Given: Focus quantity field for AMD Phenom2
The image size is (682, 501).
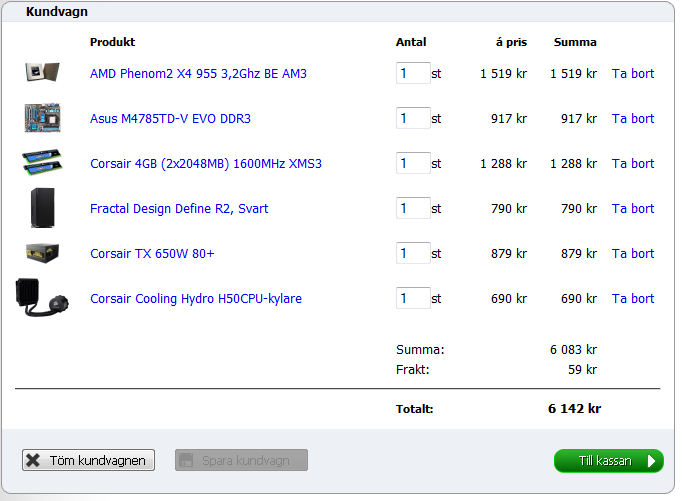Looking at the screenshot, I should (x=412, y=73).
